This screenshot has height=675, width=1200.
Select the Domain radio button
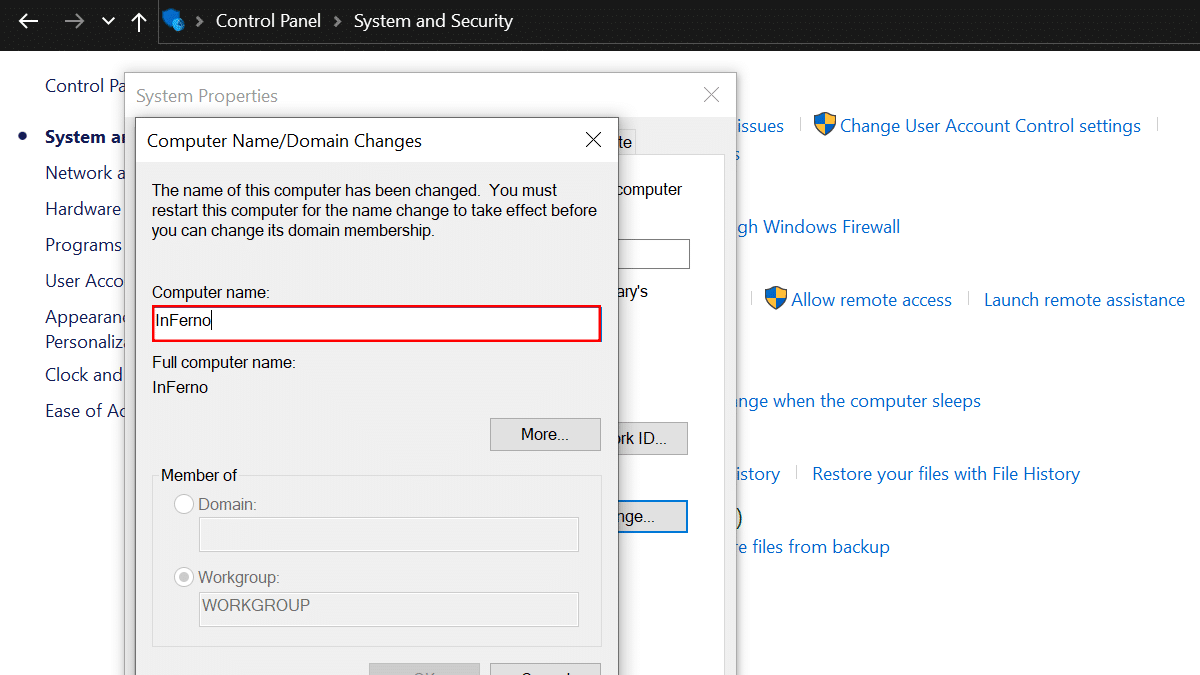click(184, 505)
